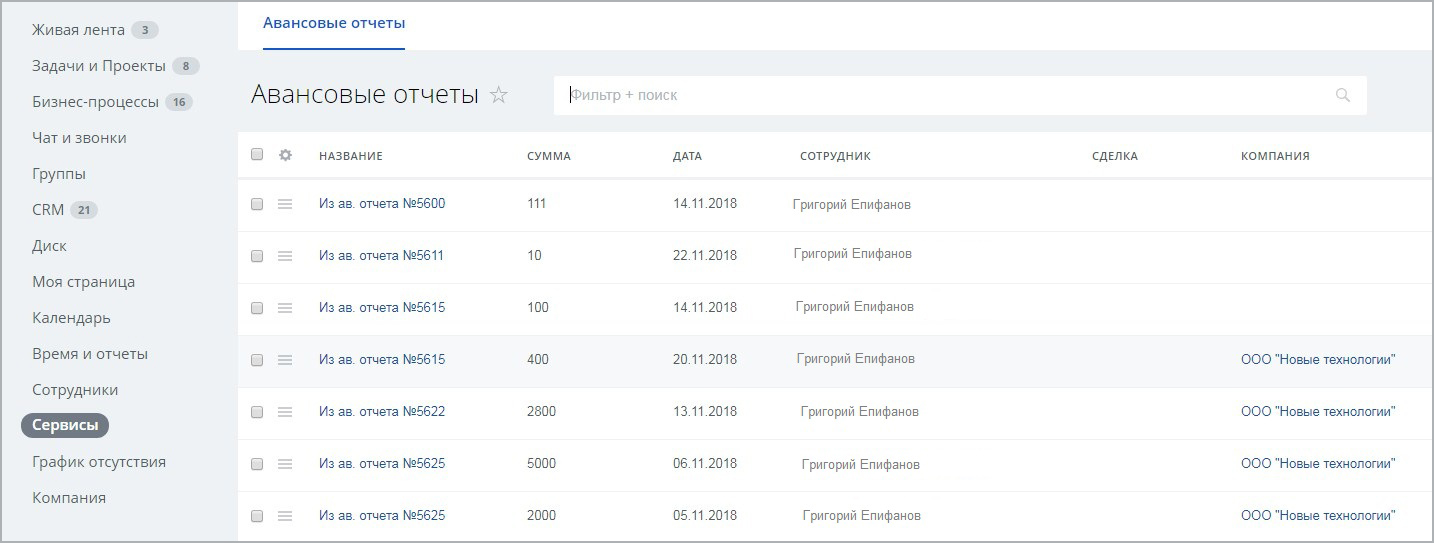The width and height of the screenshot is (1434, 543).
Task: Open CRM in the left sidebar
Action: click(x=48, y=210)
